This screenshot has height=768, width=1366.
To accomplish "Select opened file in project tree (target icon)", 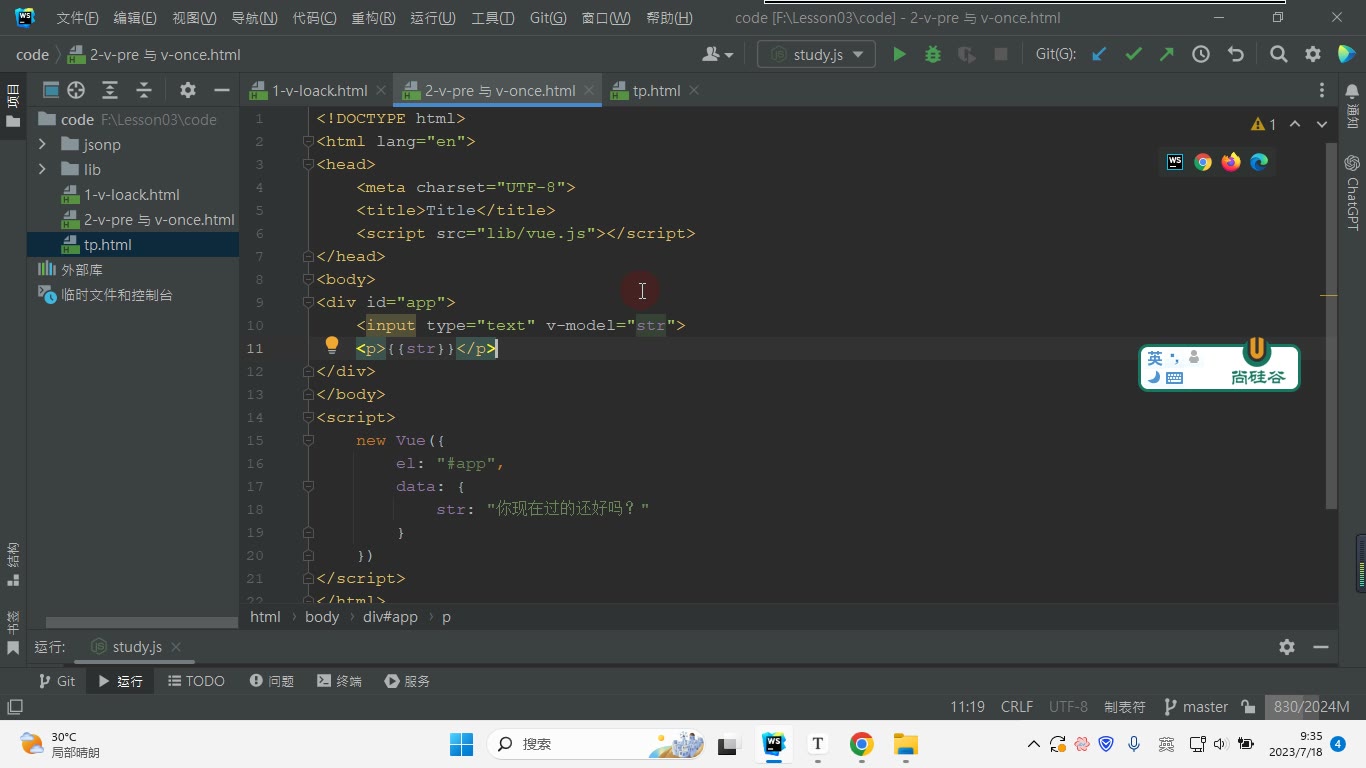I will [76, 90].
